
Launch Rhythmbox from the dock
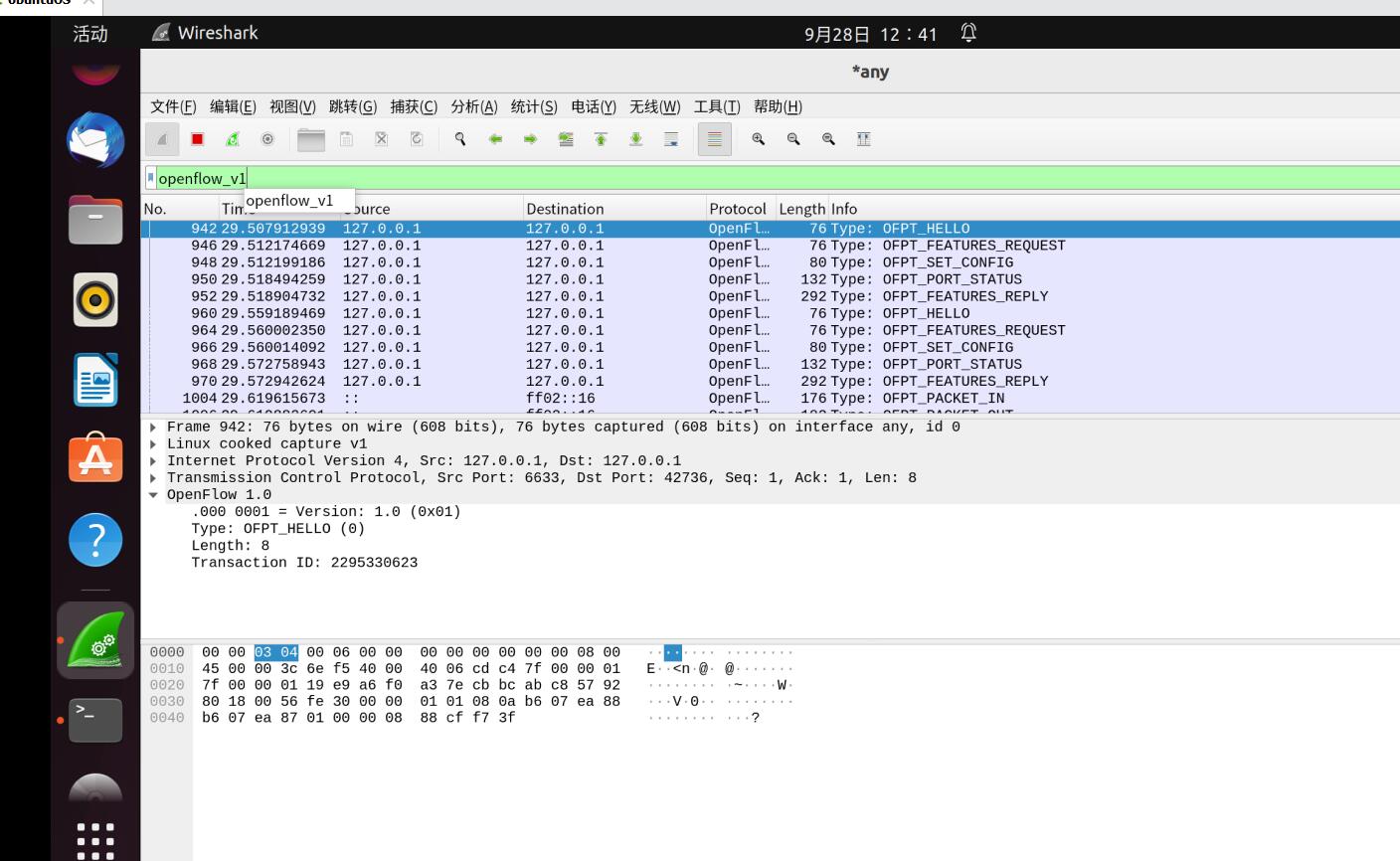(x=95, y=299)
